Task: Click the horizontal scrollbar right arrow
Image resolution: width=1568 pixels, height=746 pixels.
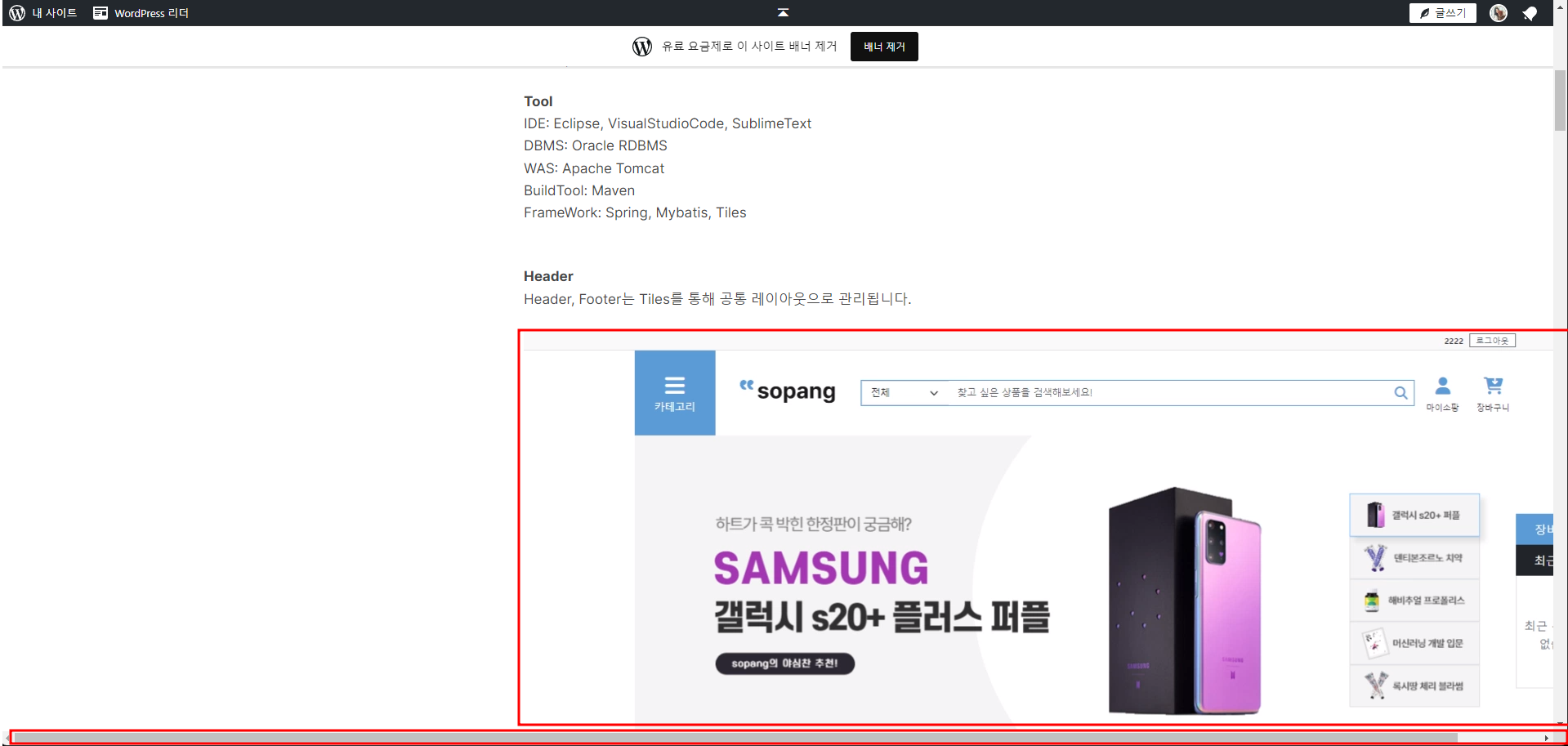Action: coord(1546,738)
